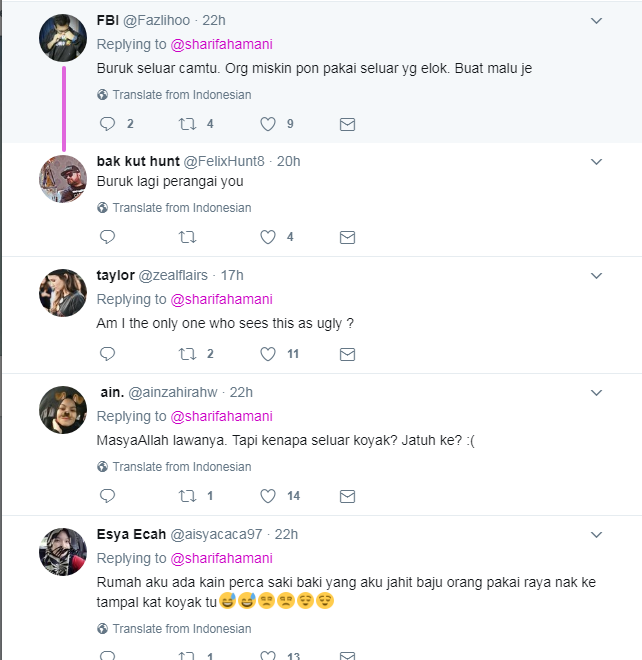Screen dimensions: 642x660
Task: Send FBI's tweet via direct message
Action: [x=347, y=124]
